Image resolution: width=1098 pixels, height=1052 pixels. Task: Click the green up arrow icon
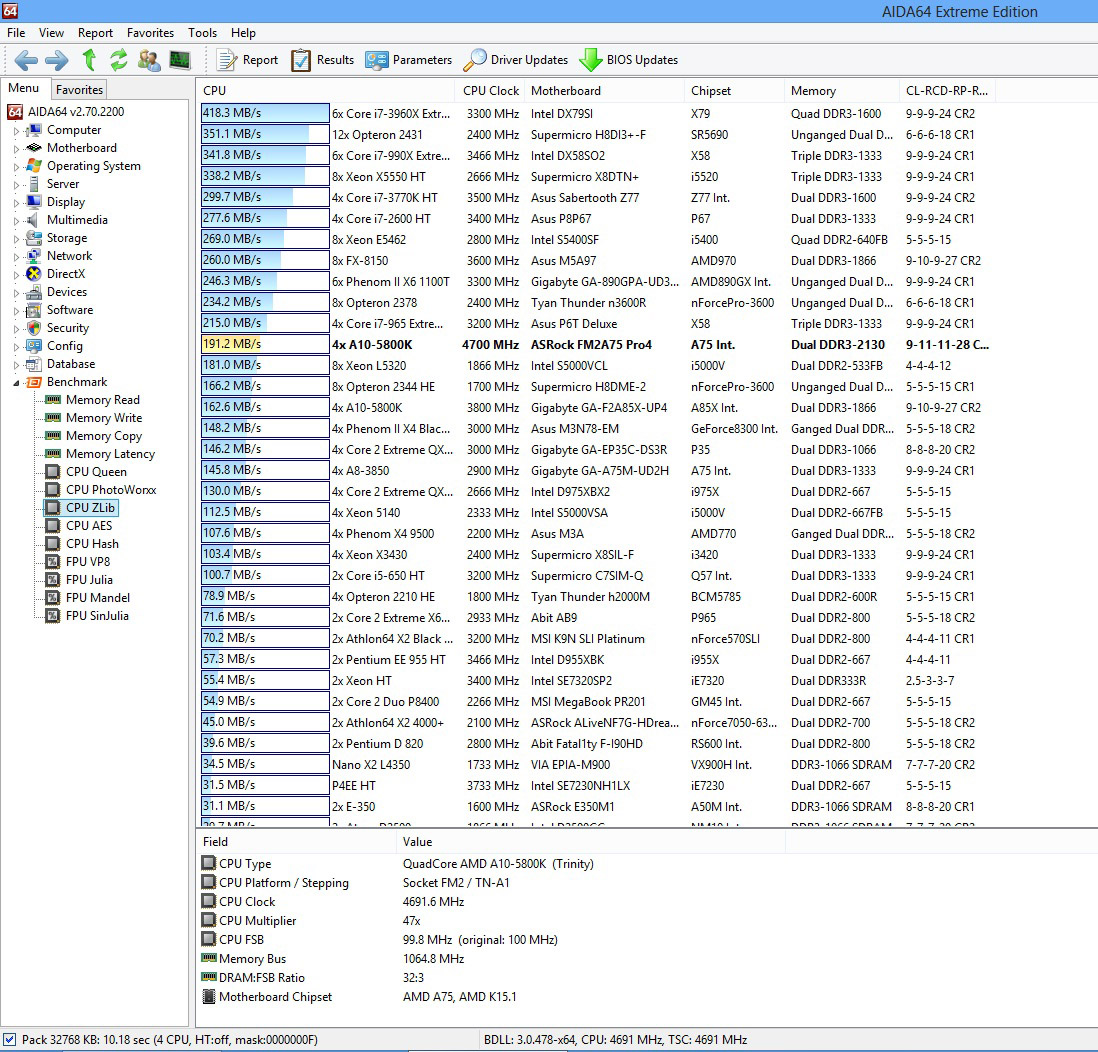89,60
